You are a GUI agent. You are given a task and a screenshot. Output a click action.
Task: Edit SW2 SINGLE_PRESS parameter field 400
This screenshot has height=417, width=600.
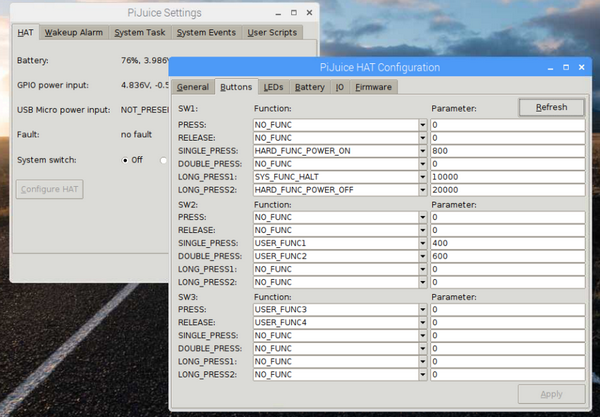point(508,243)
